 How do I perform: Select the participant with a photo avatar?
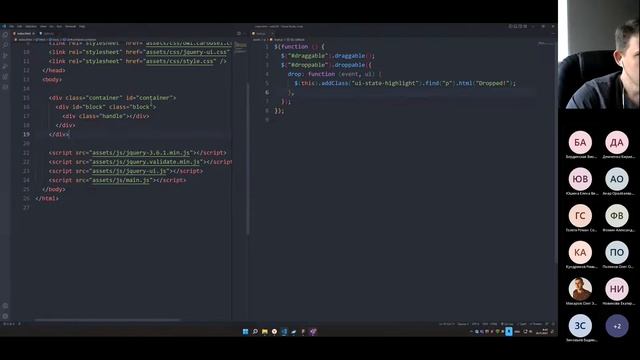(580, 289)
